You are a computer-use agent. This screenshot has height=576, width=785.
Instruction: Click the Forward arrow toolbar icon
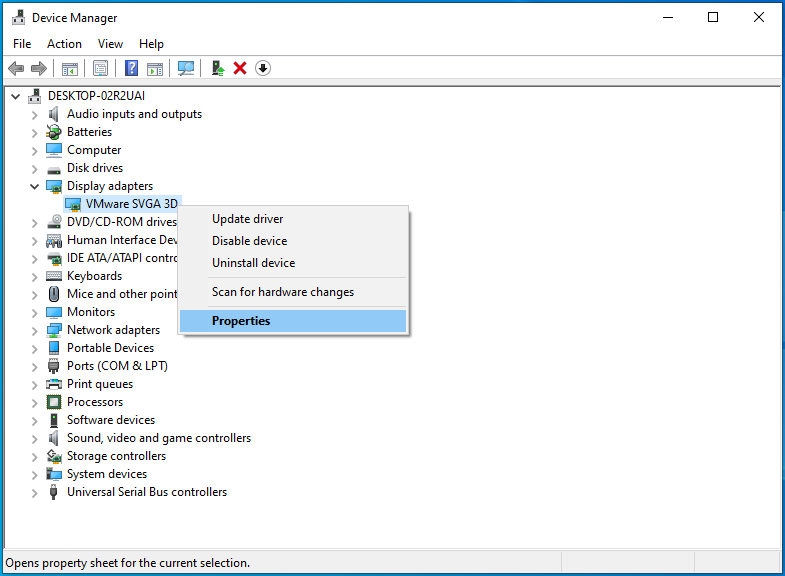39,68
